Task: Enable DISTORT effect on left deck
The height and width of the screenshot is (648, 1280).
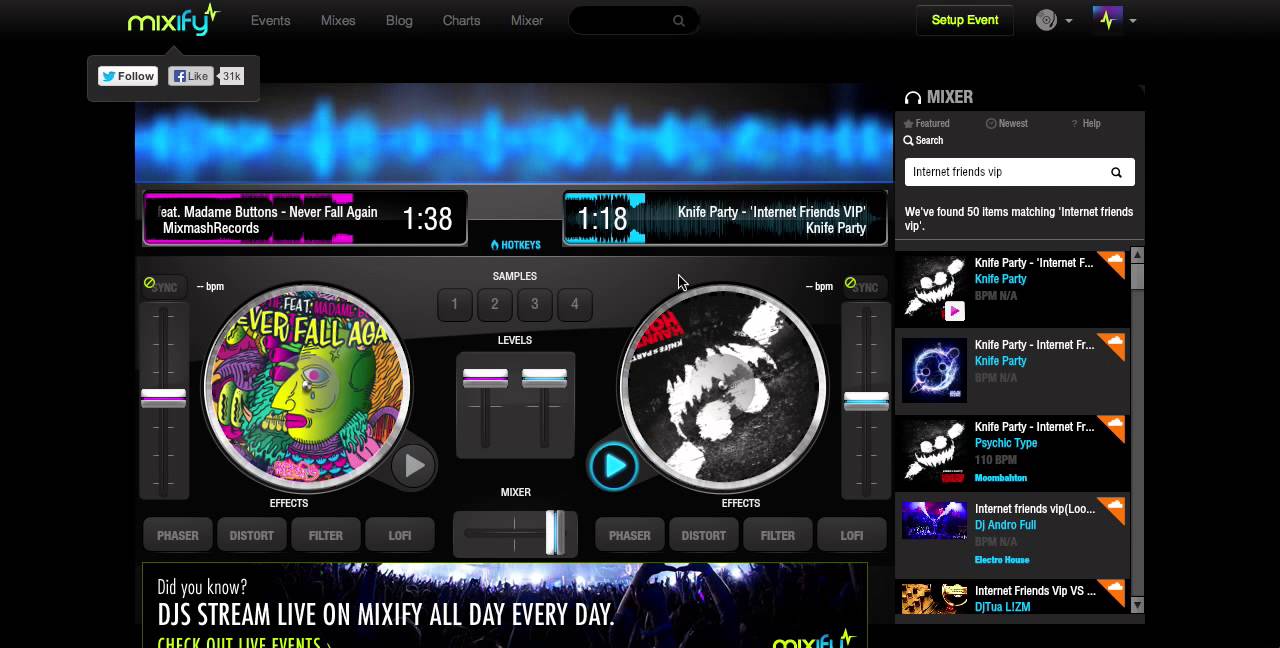Action: point(252,536)
